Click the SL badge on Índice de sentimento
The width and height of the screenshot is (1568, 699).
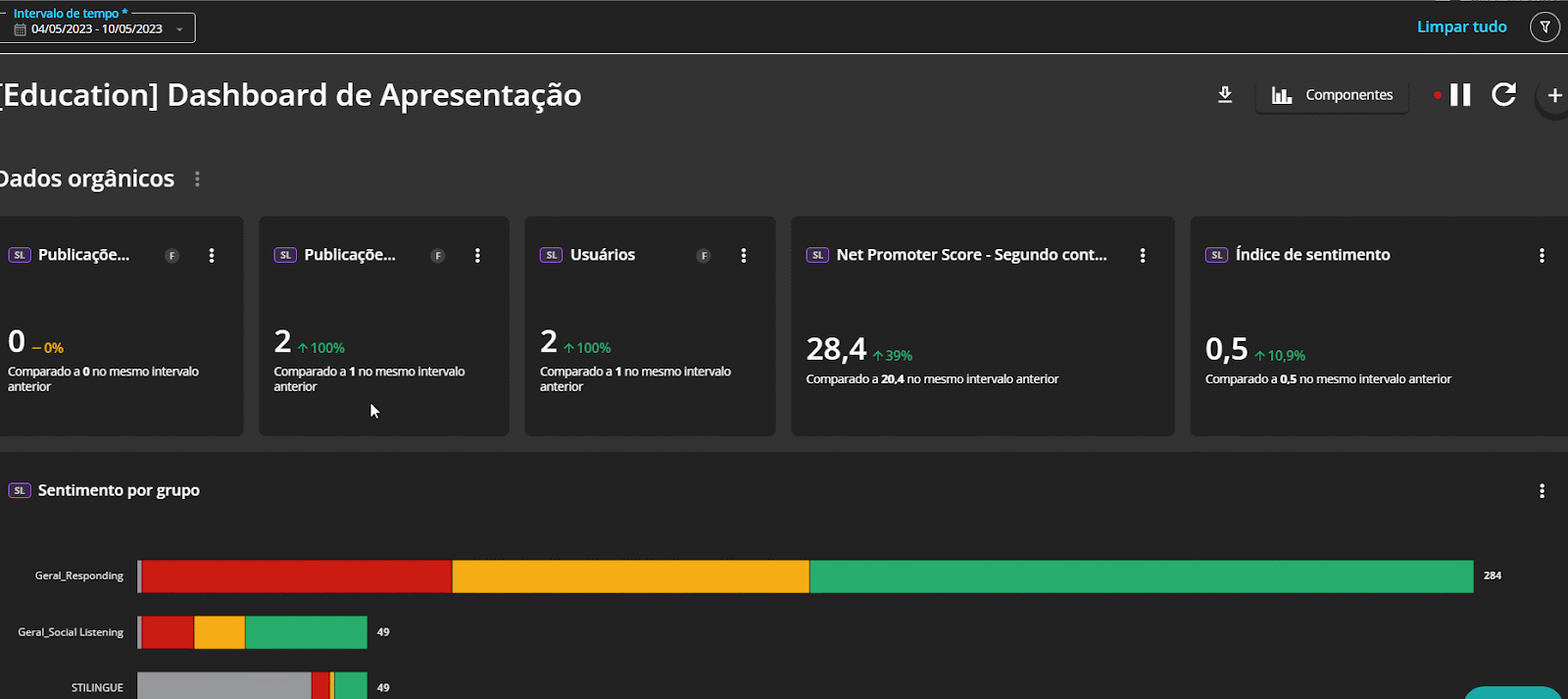point(1216,255)
